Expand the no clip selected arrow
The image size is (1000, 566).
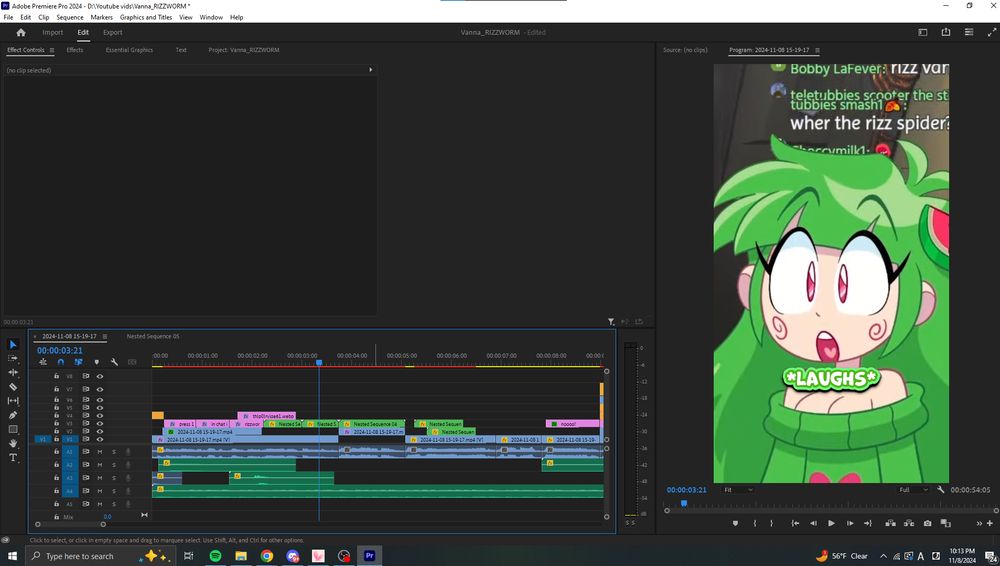tap(371, 70)
